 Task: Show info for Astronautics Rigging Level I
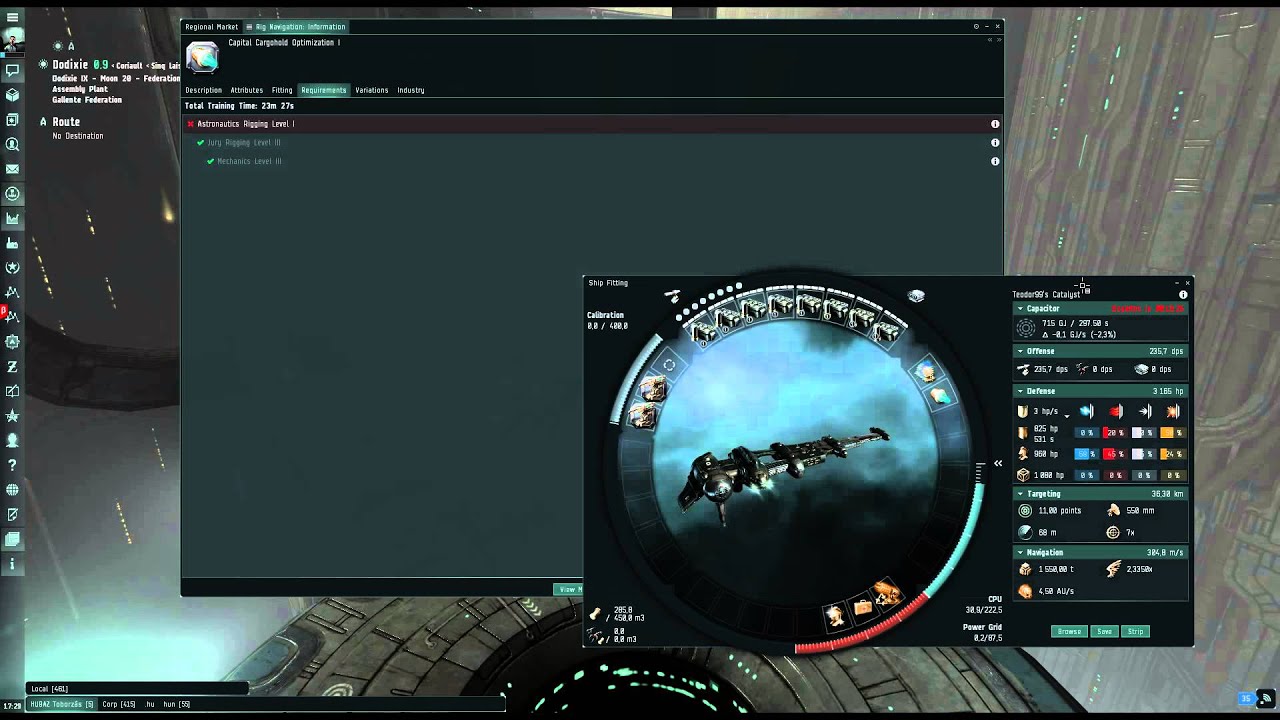pyautogui.click(x=995, y=124)
